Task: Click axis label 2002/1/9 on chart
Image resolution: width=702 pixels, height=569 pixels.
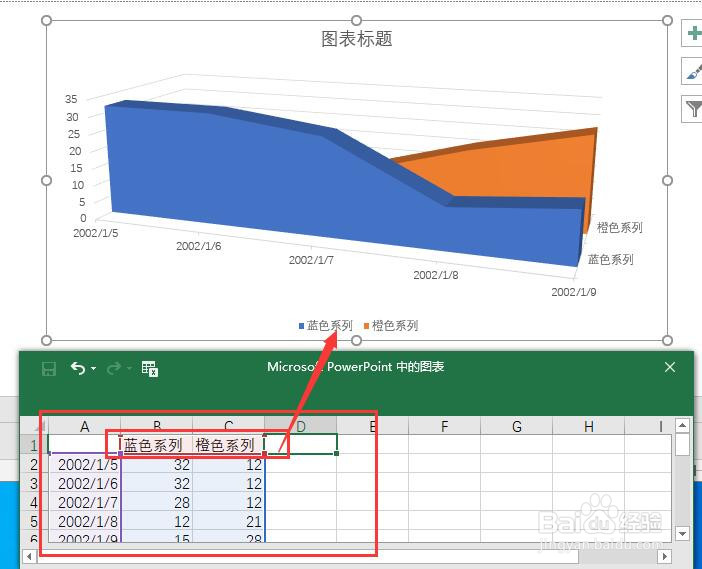Action: click(574, 292)
